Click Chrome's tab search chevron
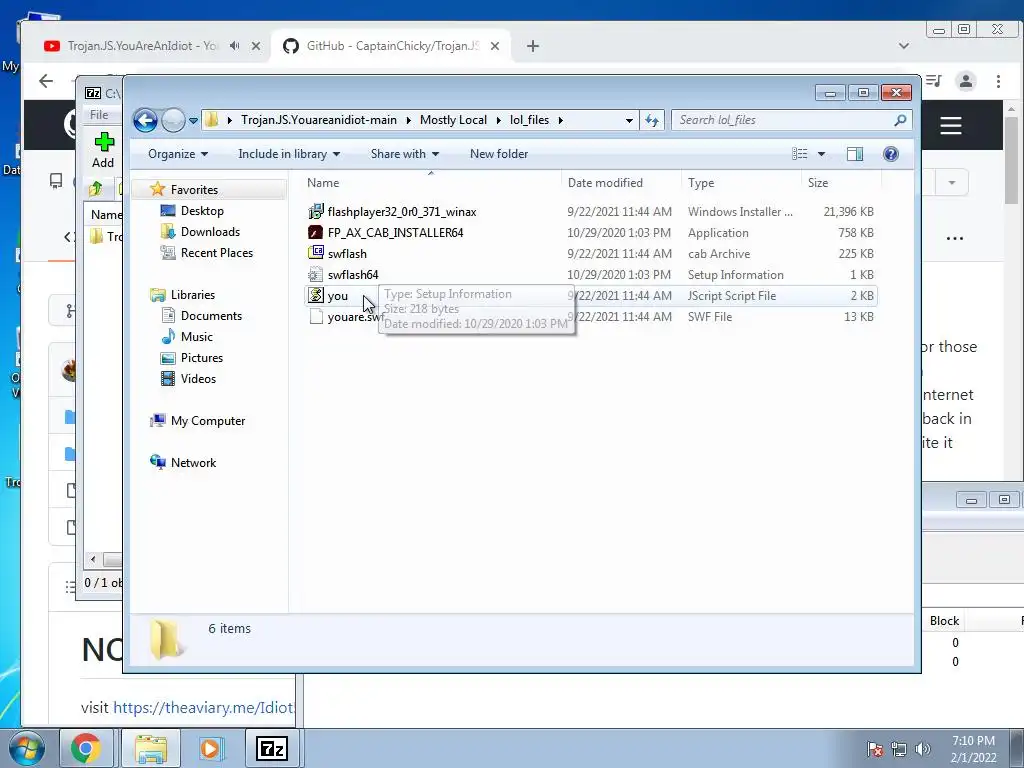 (904, 46)
